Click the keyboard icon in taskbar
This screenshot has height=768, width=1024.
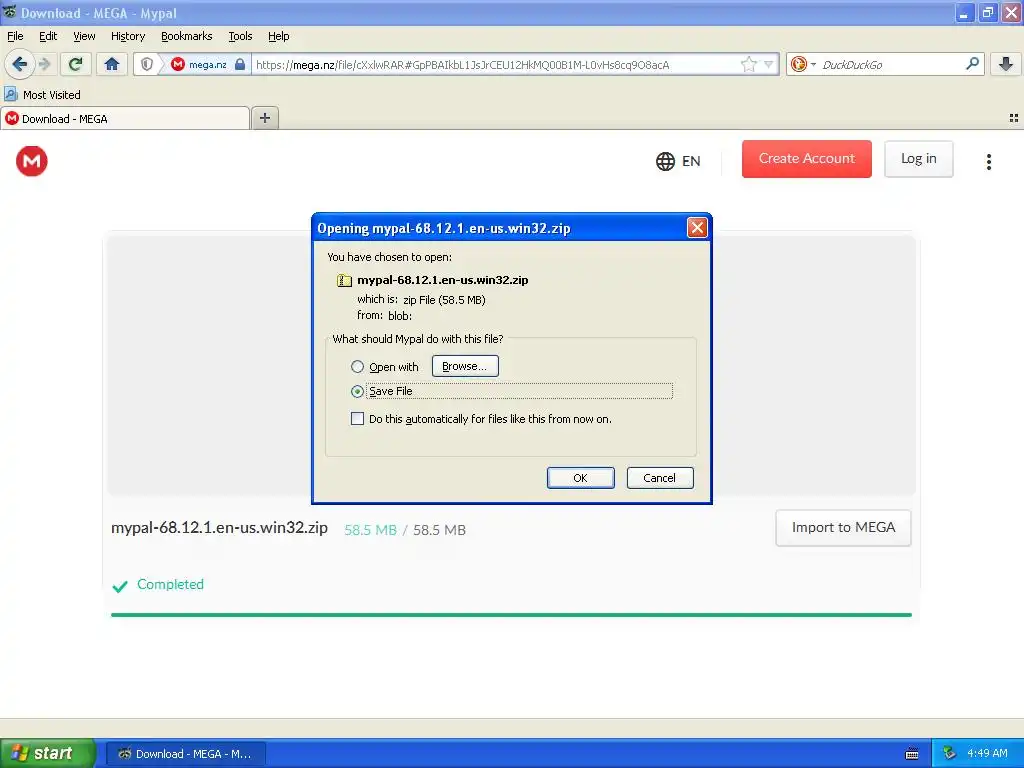point(912,754)
